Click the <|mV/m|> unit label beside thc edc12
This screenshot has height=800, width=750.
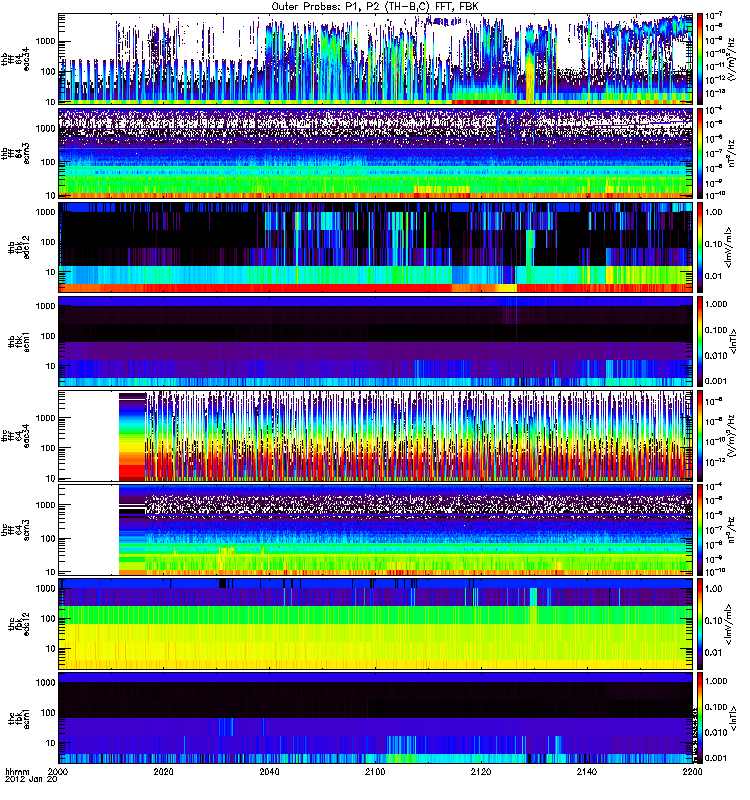(x=729, y=624)
